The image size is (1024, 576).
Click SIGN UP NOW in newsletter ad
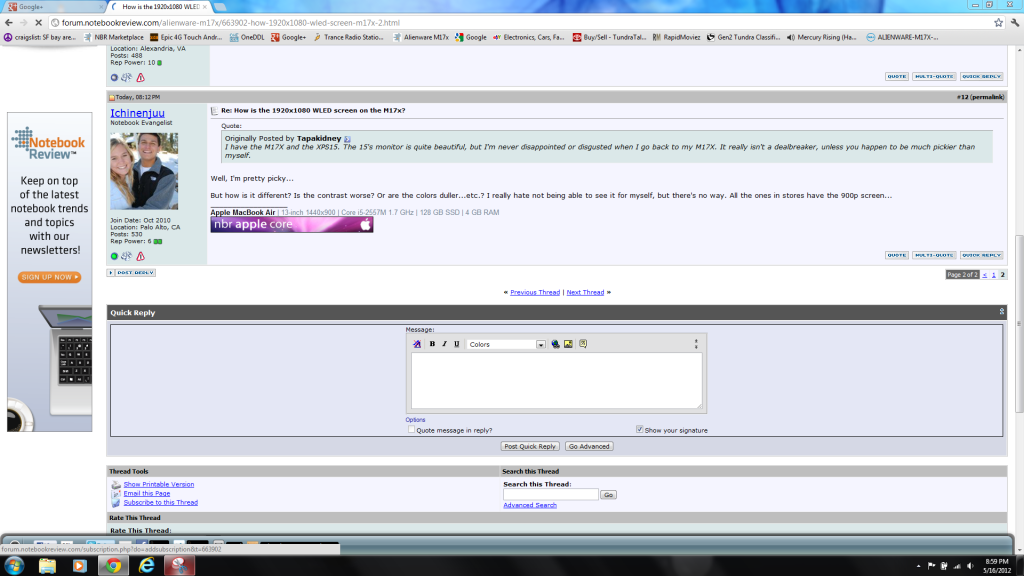[50, 278]
